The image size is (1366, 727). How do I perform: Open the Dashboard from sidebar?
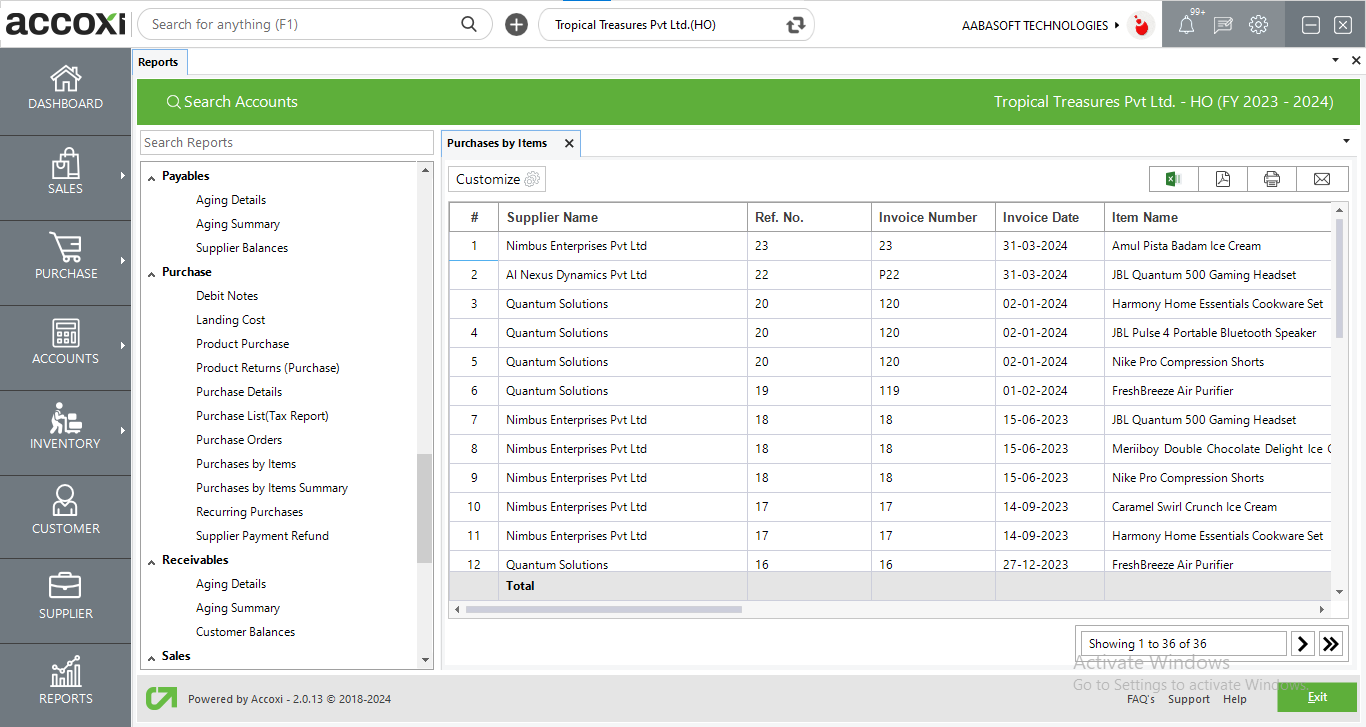[65, 88]
